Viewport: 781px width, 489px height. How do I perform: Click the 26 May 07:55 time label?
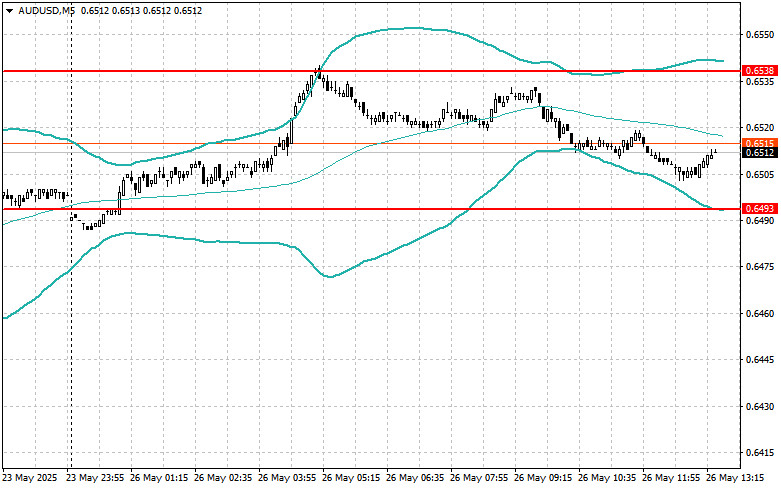click(479, 478)
